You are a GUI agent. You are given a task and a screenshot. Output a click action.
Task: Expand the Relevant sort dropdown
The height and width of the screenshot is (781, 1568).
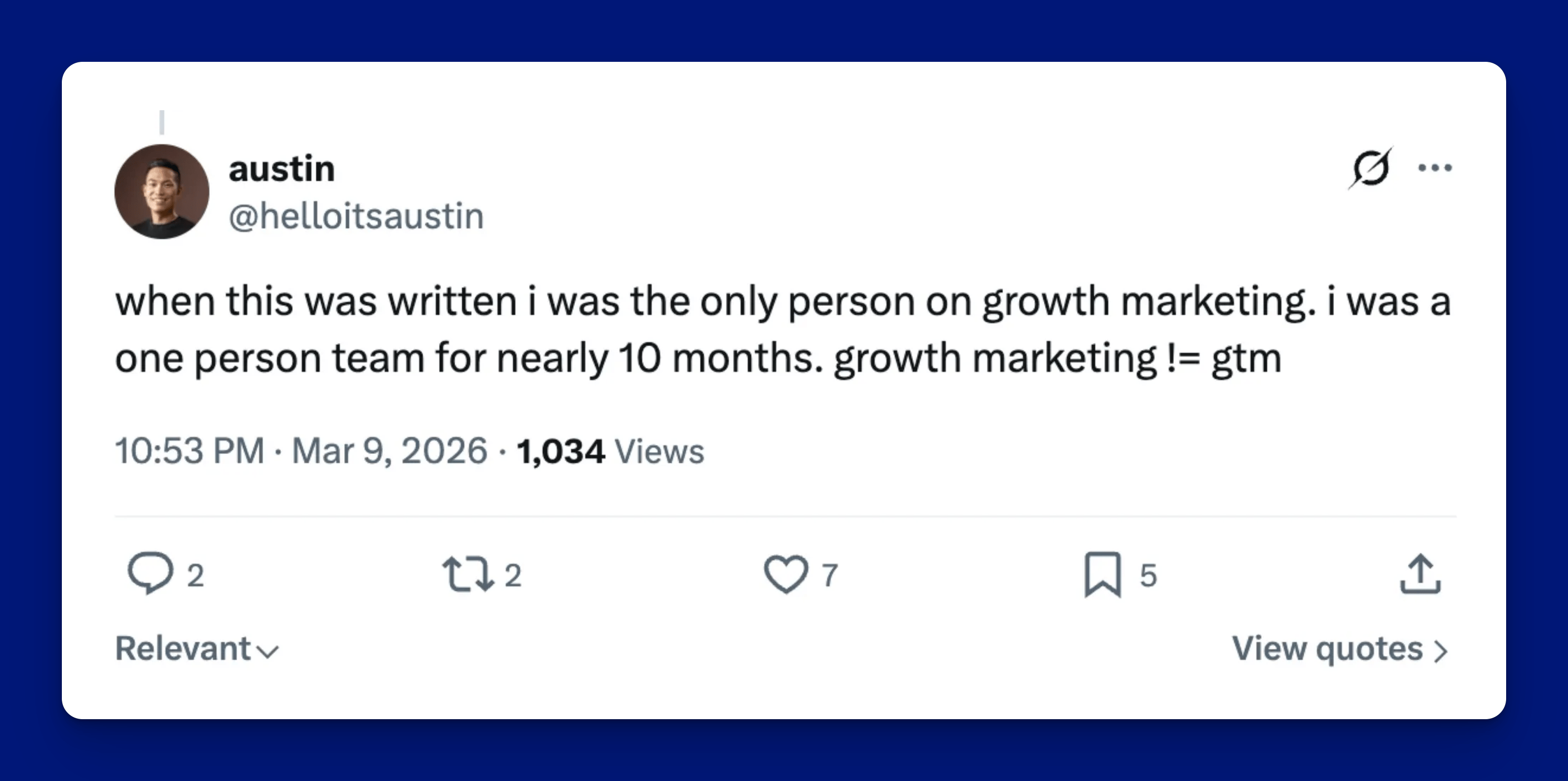click(x=183, y=649)
